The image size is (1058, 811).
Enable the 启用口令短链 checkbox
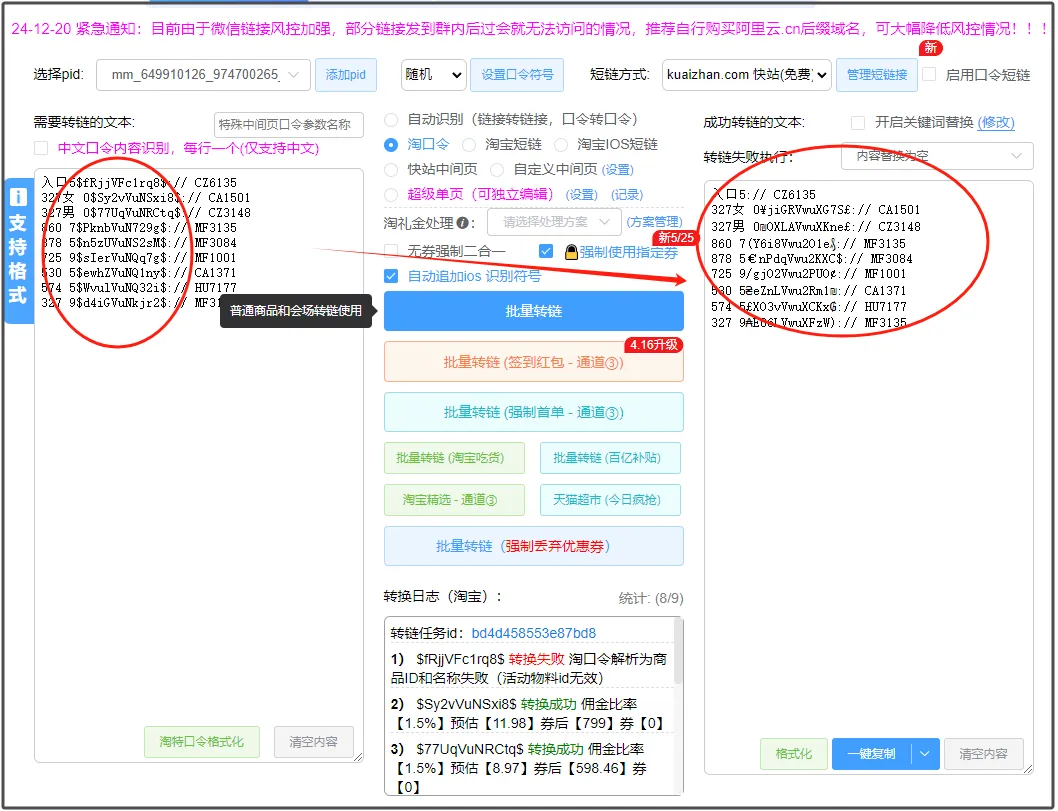pyautogui.click(x=929, y=74)
